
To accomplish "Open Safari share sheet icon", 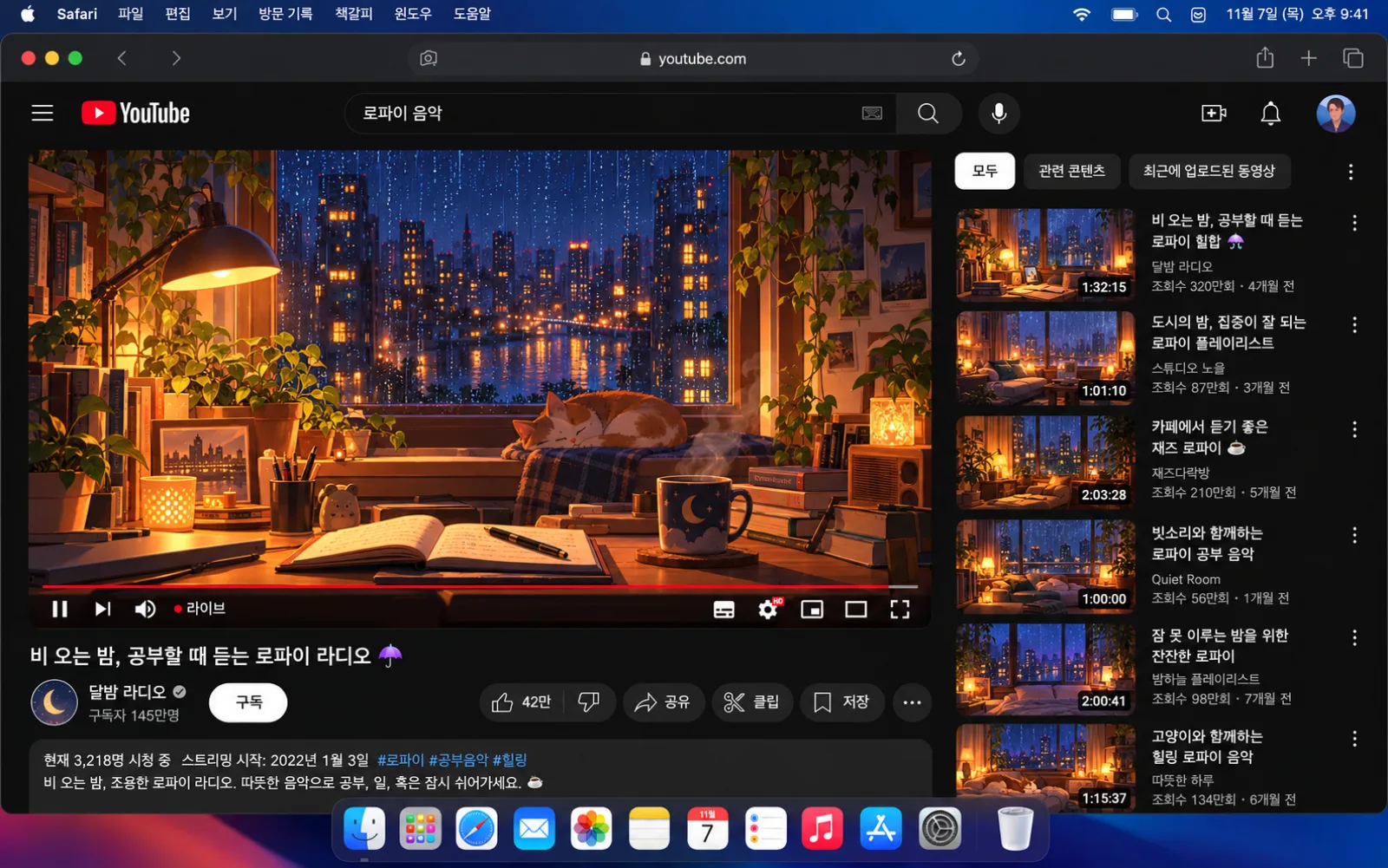I will point(1265,58).
